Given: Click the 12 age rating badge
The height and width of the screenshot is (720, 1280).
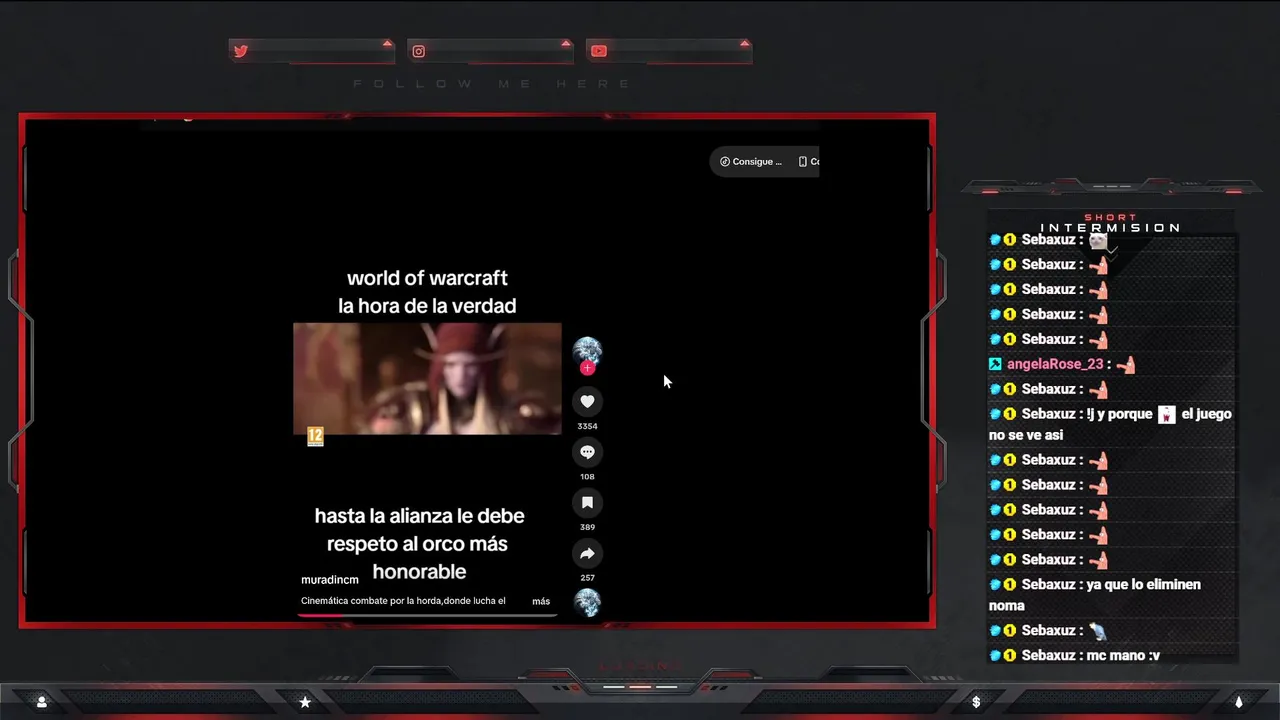Looking at the screenshot, I should 315,436.
